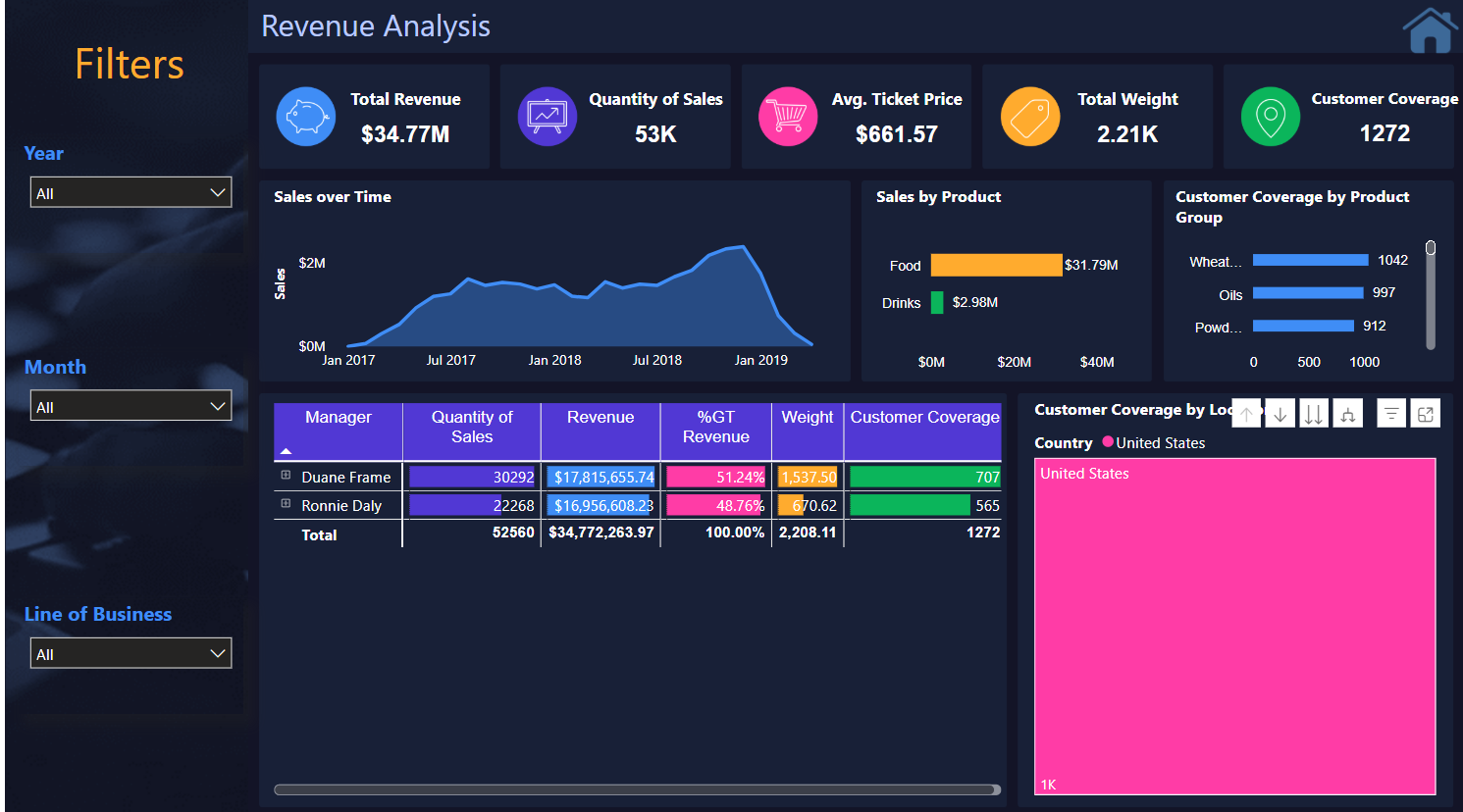Click the whiteboard icon on Quantity of Sales card
Image resolution: width=1463 pixels, height=812 pixels.
click(547, 116)
